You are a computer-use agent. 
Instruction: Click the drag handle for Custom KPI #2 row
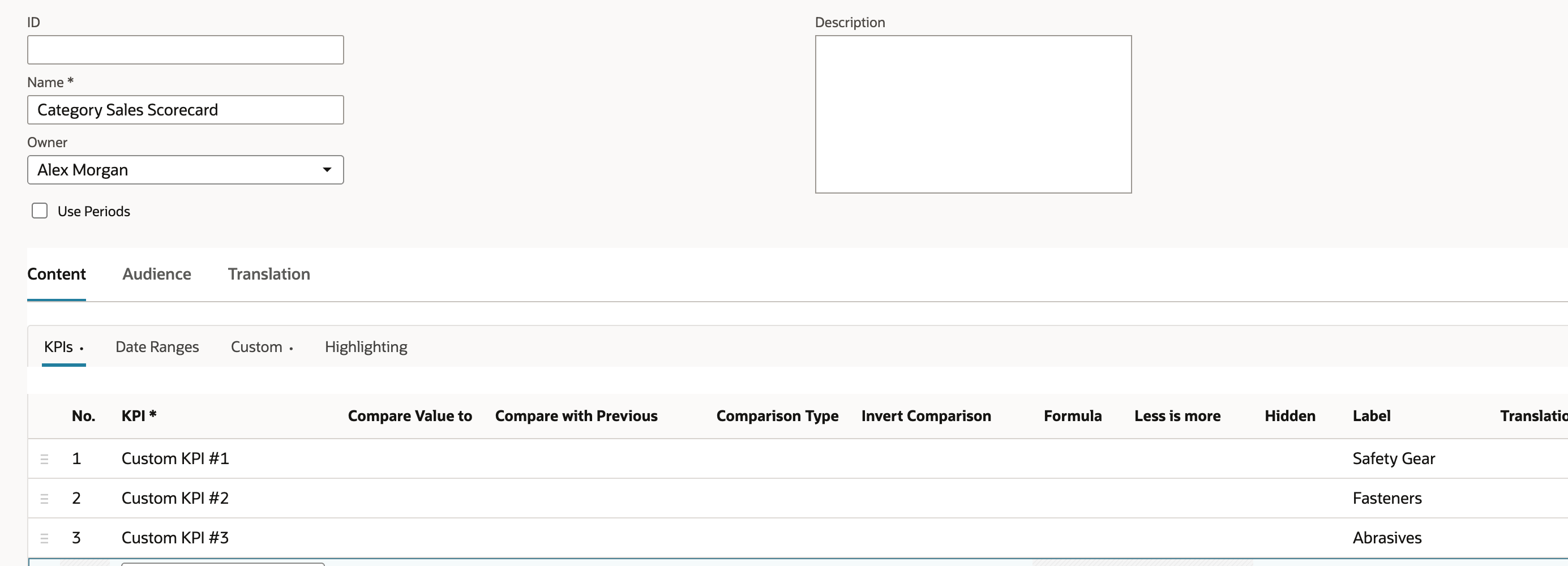pyautogui.click(x=44, y=499)
